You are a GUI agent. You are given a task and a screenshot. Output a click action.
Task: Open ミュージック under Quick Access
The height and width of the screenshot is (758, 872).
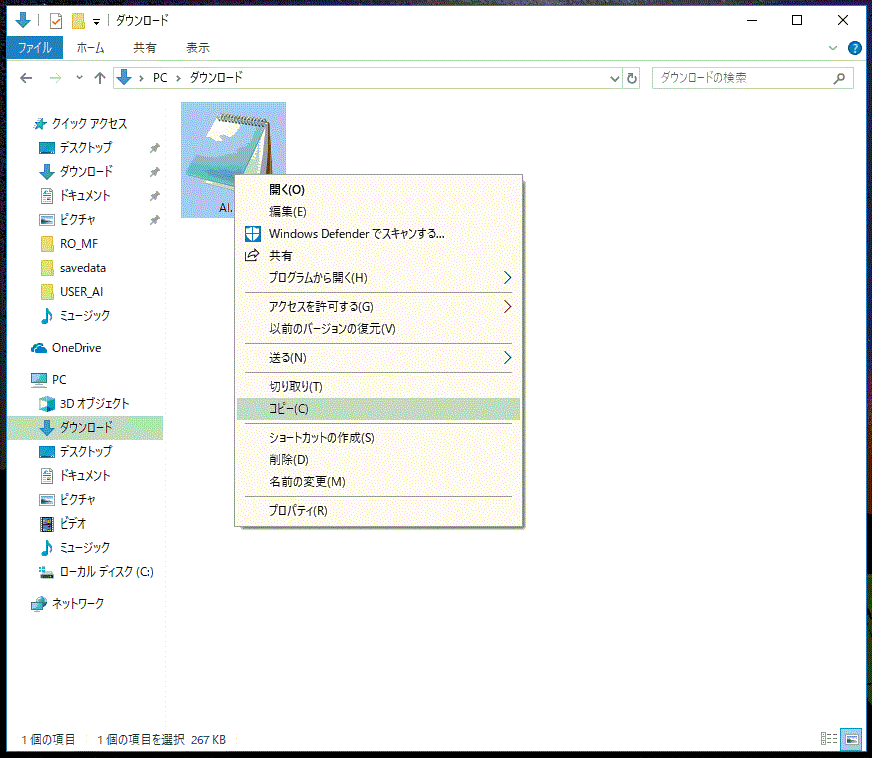(x=85, y=316)
